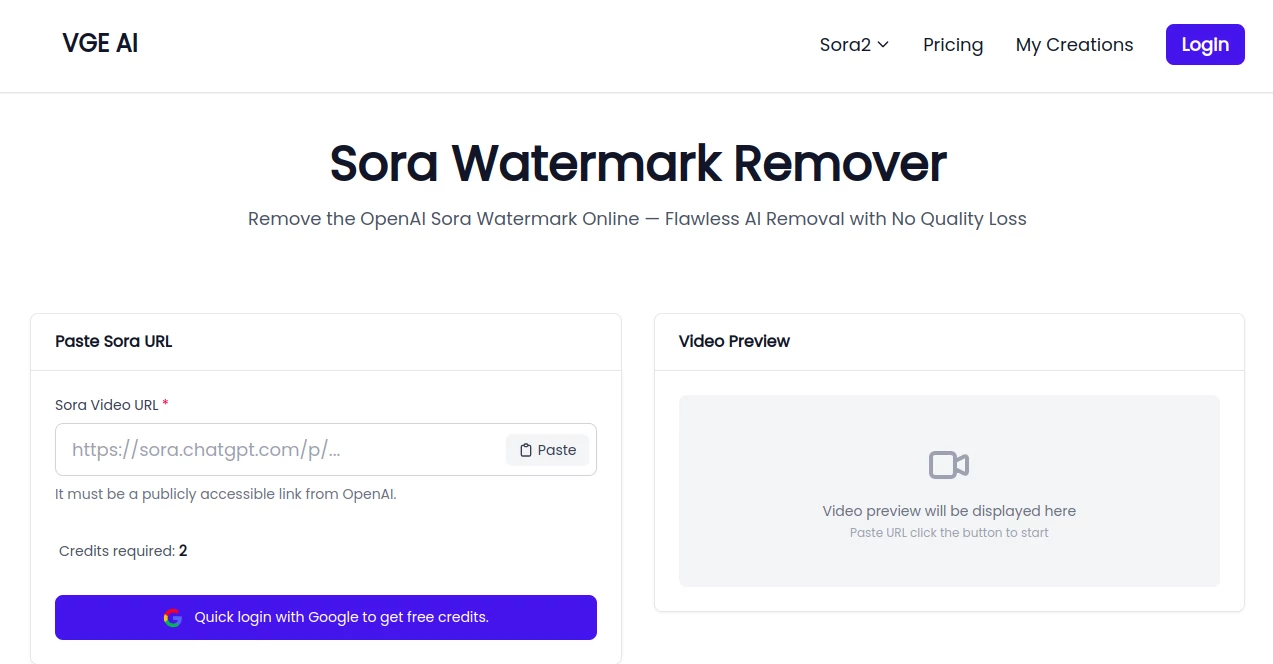
Task: Click the Login button
Action: pyautogui.click(x=1204, y=44)
